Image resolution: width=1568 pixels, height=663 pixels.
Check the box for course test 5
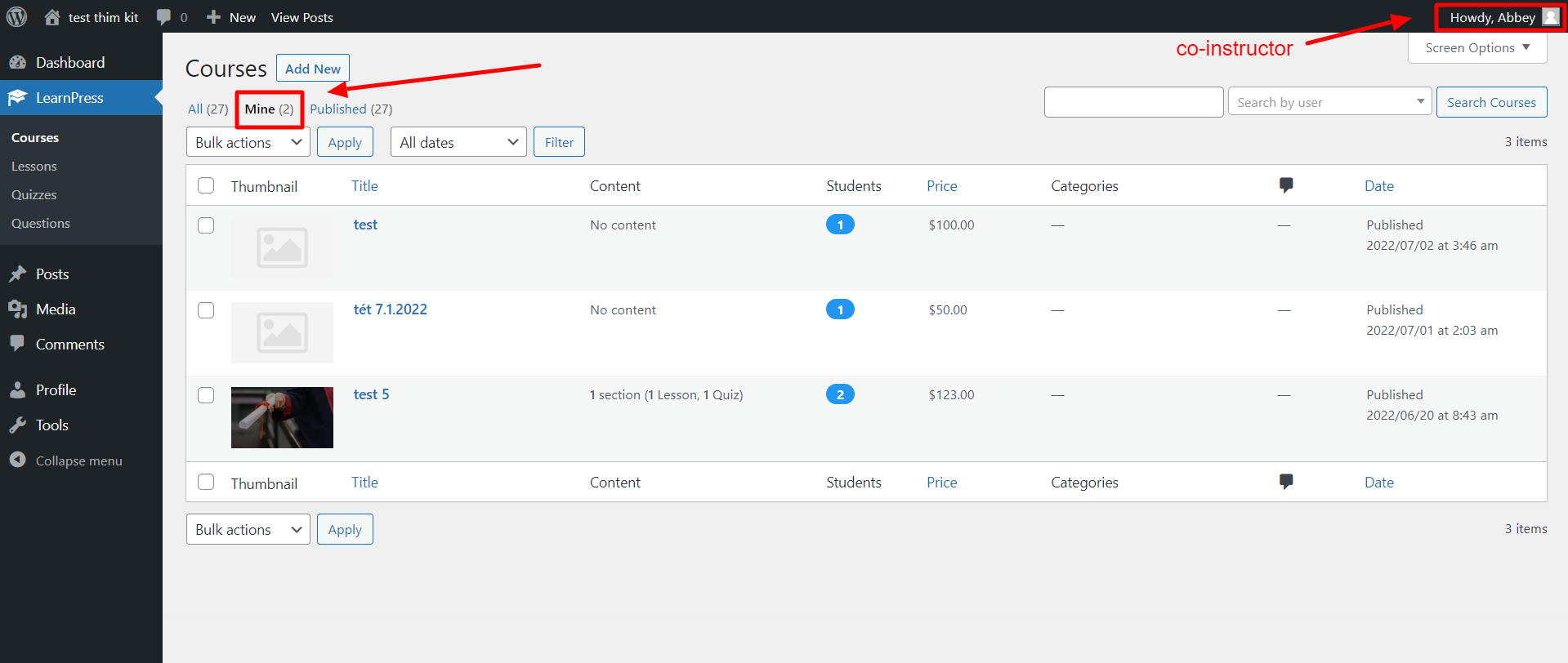click(206, 395)
